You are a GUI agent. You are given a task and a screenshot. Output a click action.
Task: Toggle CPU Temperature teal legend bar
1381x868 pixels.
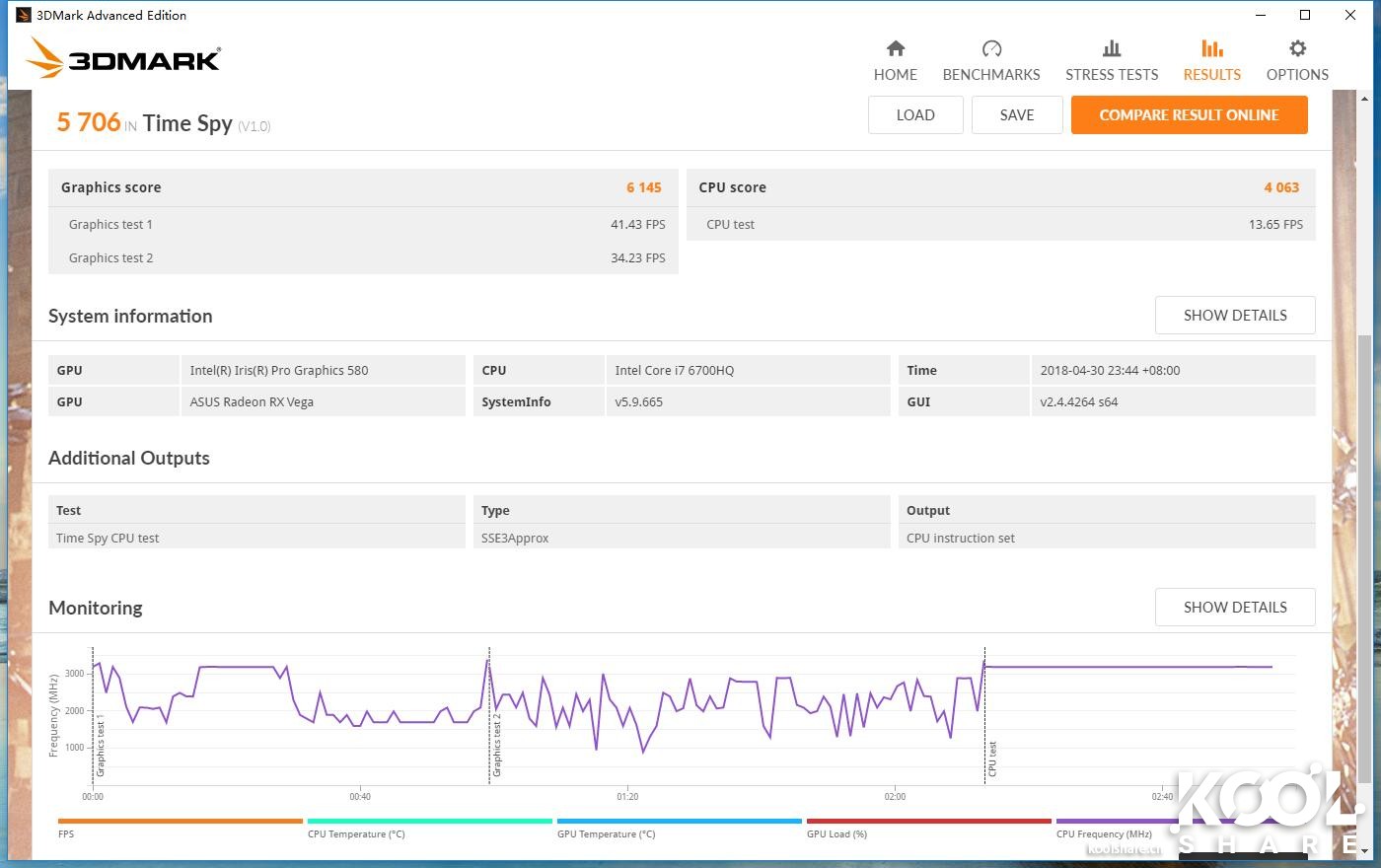[x=430, y=821]
